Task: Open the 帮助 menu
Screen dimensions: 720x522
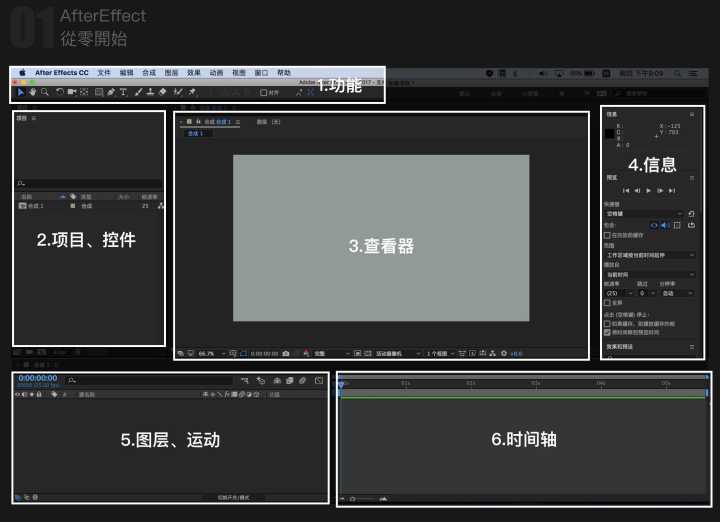Action: (284, 73)
